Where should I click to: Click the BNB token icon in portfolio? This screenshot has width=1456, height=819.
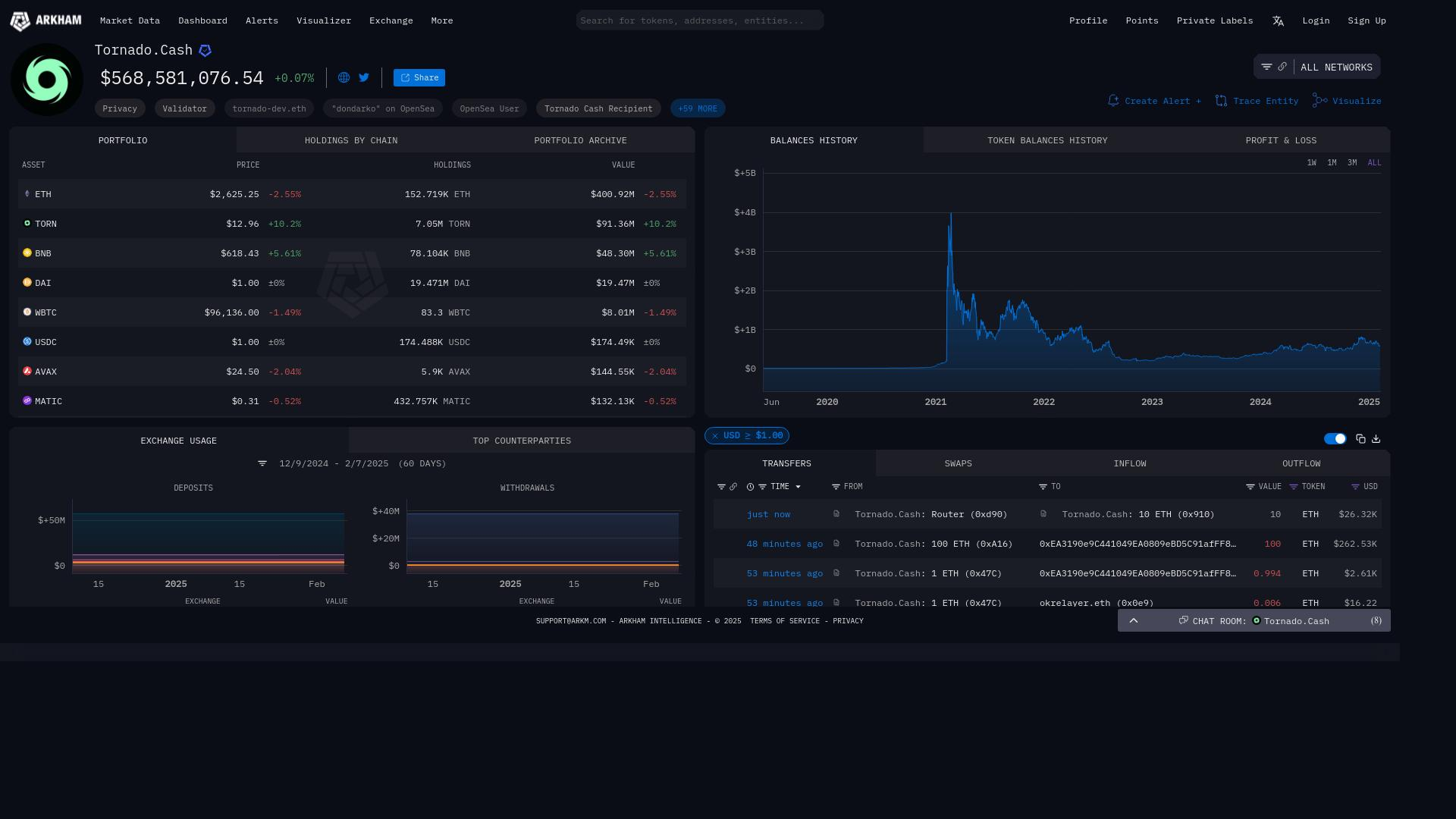(x=27, y=253)
